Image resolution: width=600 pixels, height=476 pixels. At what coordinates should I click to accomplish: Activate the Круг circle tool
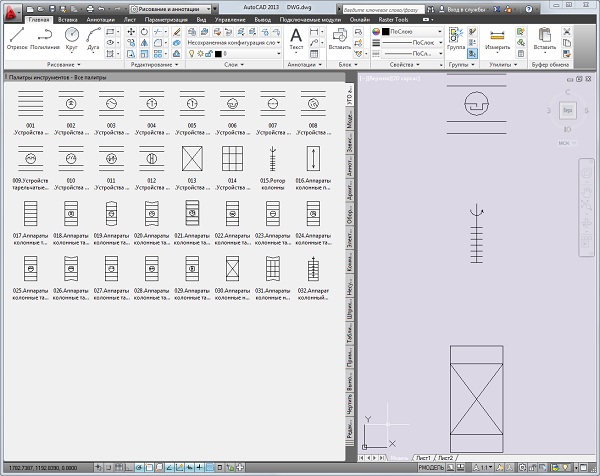[x=72, y=37]
